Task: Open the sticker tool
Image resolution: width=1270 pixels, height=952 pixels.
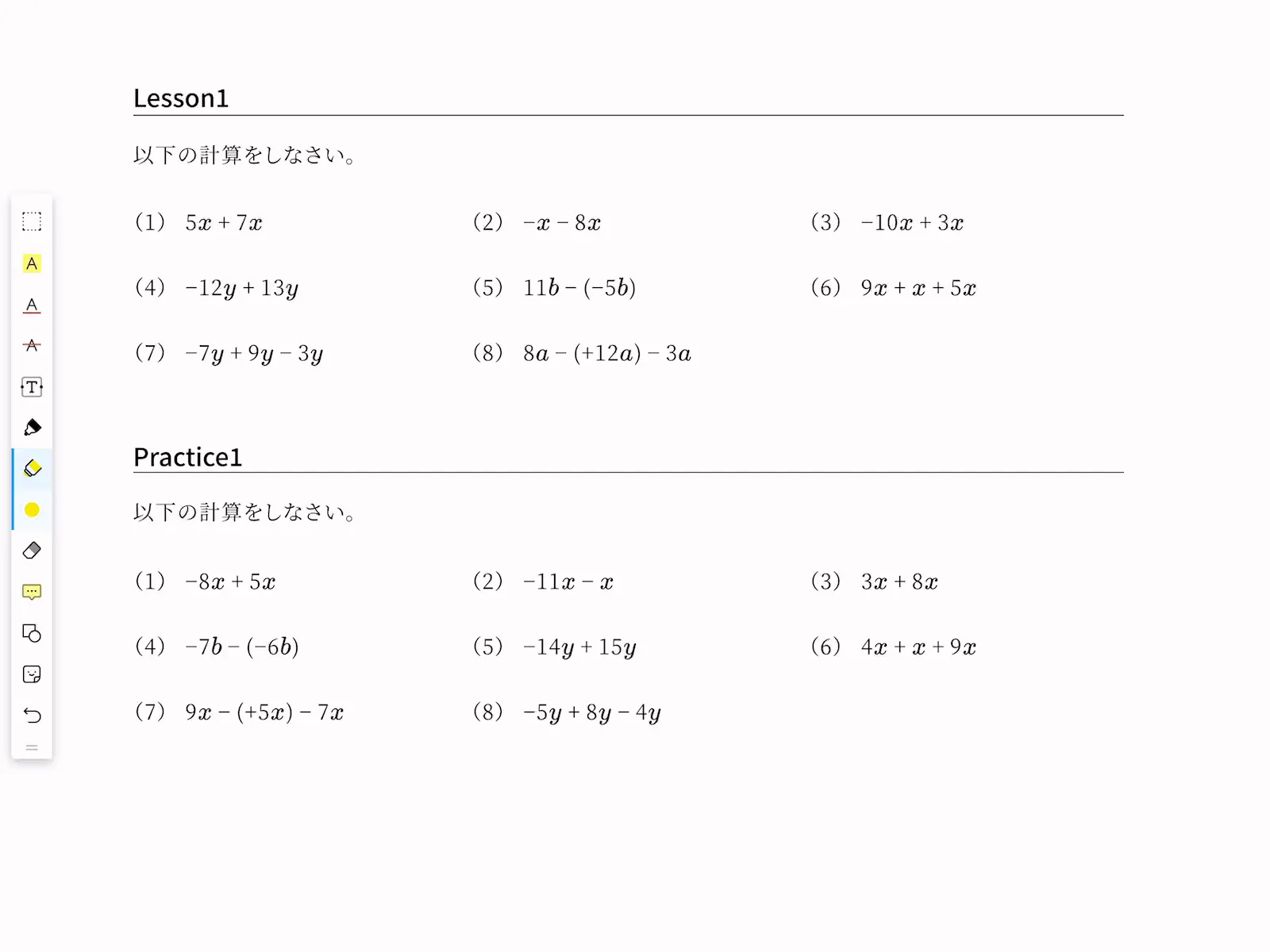Action: pos(32,674)
